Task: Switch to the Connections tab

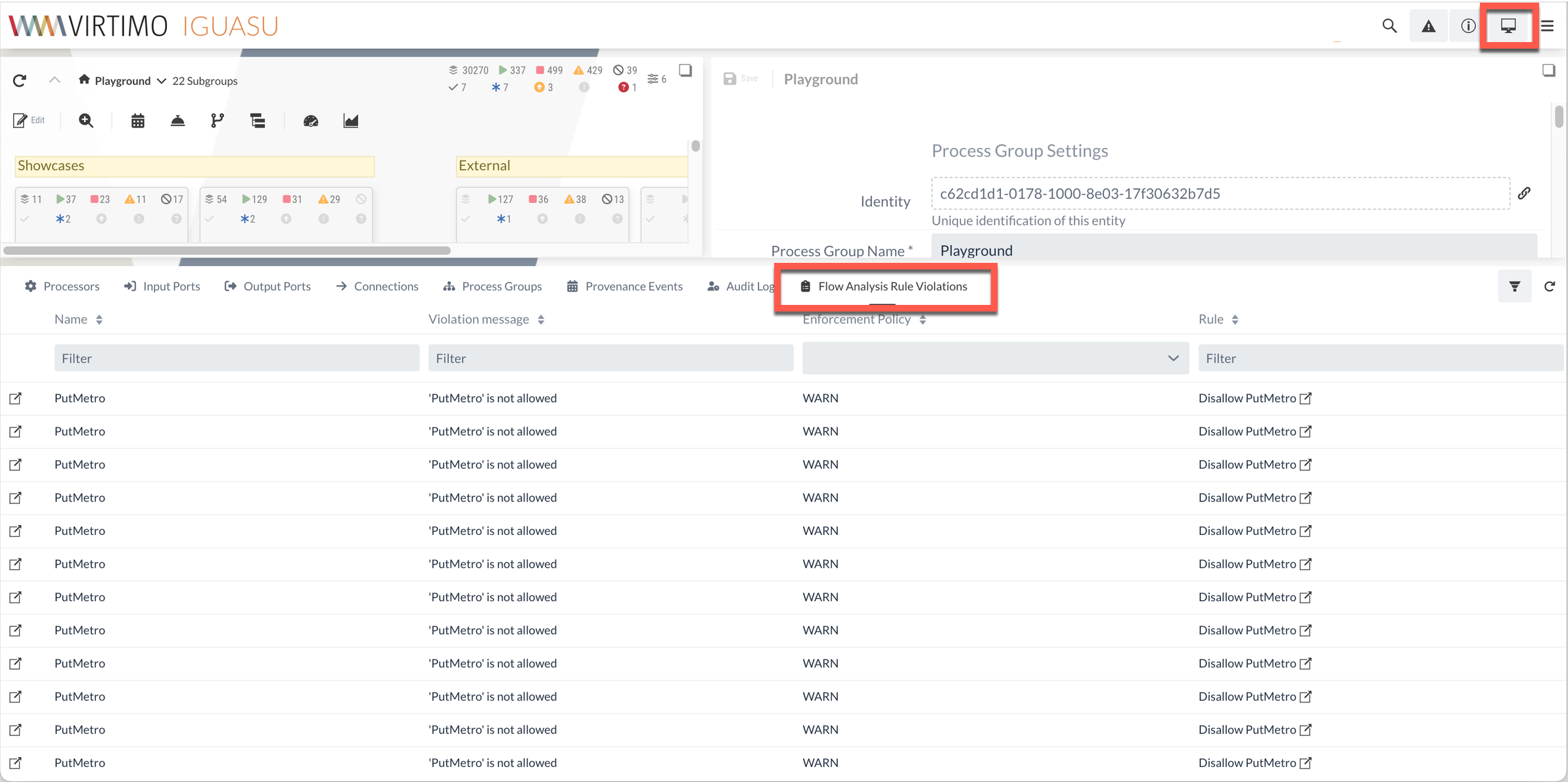Action: click(377, 287)
